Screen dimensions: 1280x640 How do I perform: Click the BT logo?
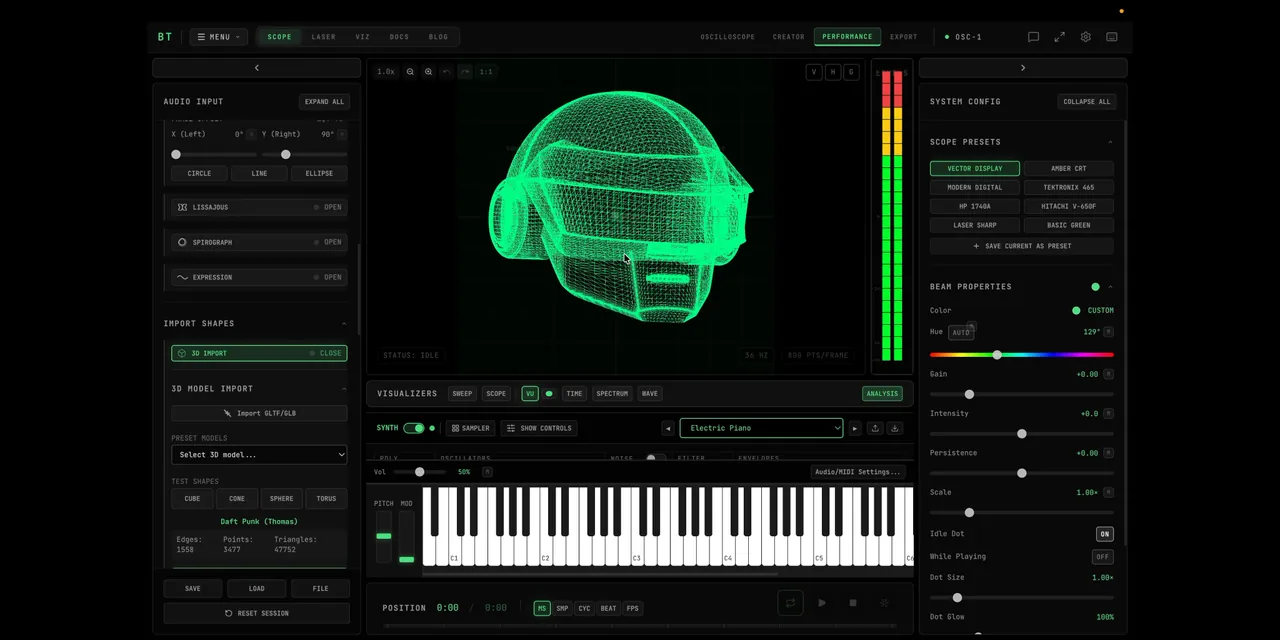coord(165,37)
